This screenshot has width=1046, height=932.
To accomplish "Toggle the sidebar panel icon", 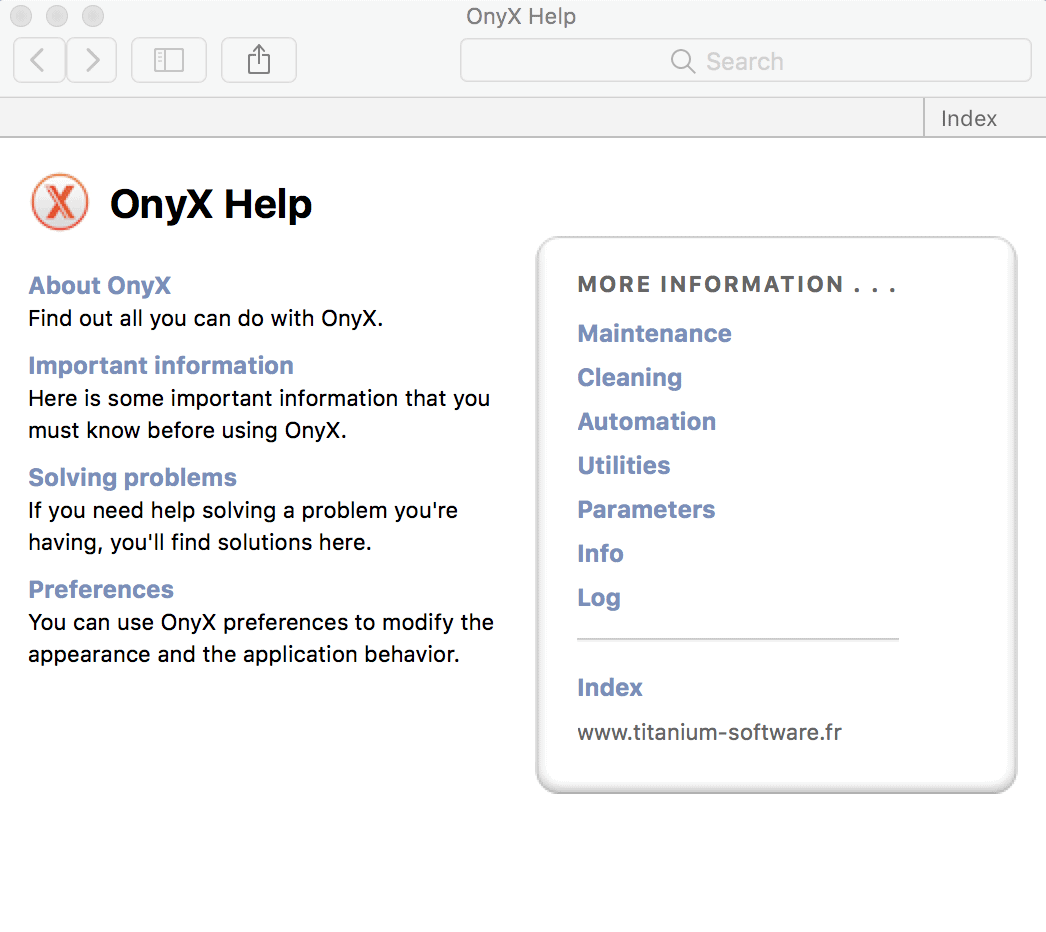I will click(x=168, y=60).
